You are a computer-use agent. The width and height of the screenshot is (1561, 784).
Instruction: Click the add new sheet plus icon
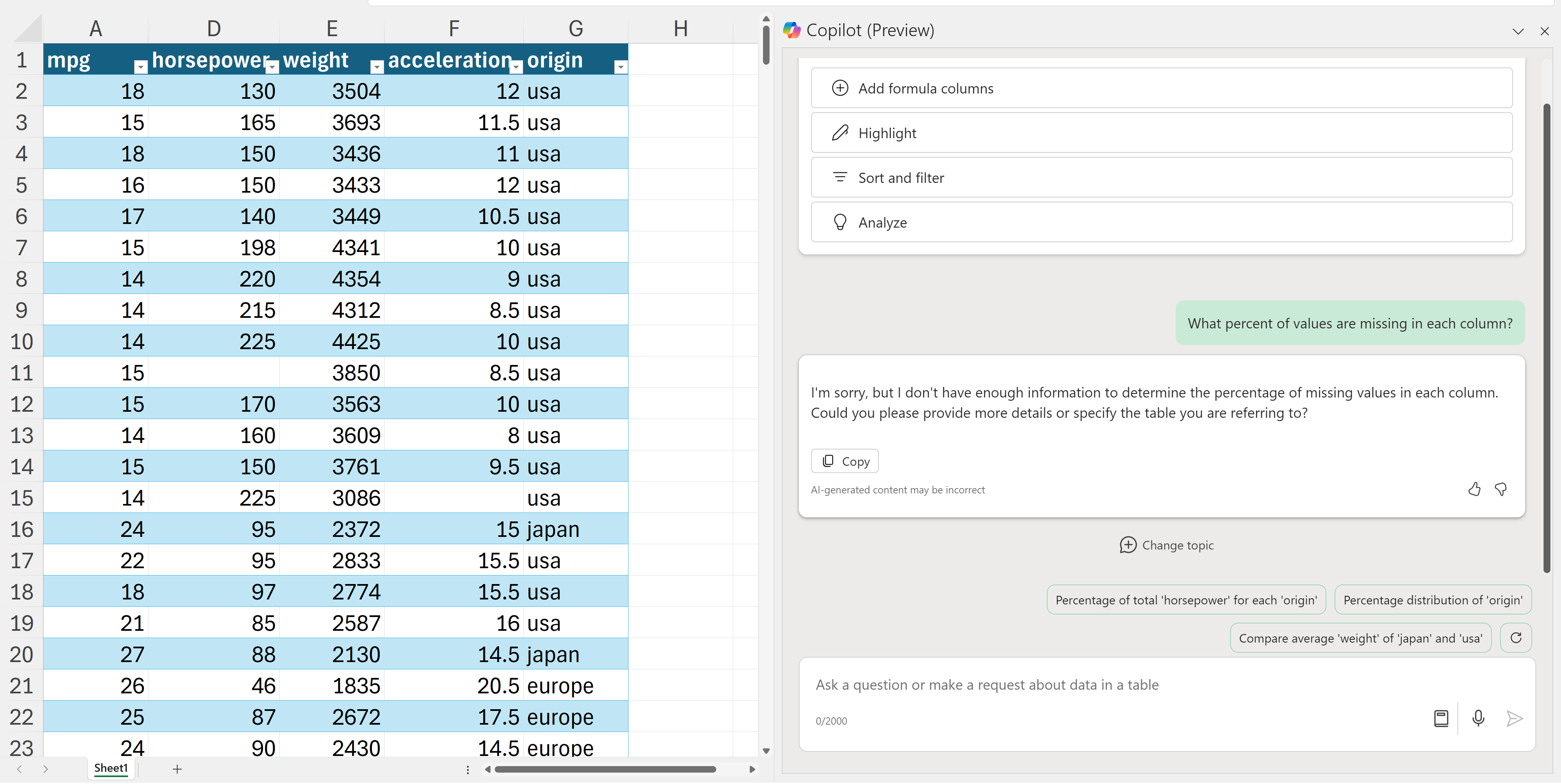pyautogui.click(x=177, y=769)
